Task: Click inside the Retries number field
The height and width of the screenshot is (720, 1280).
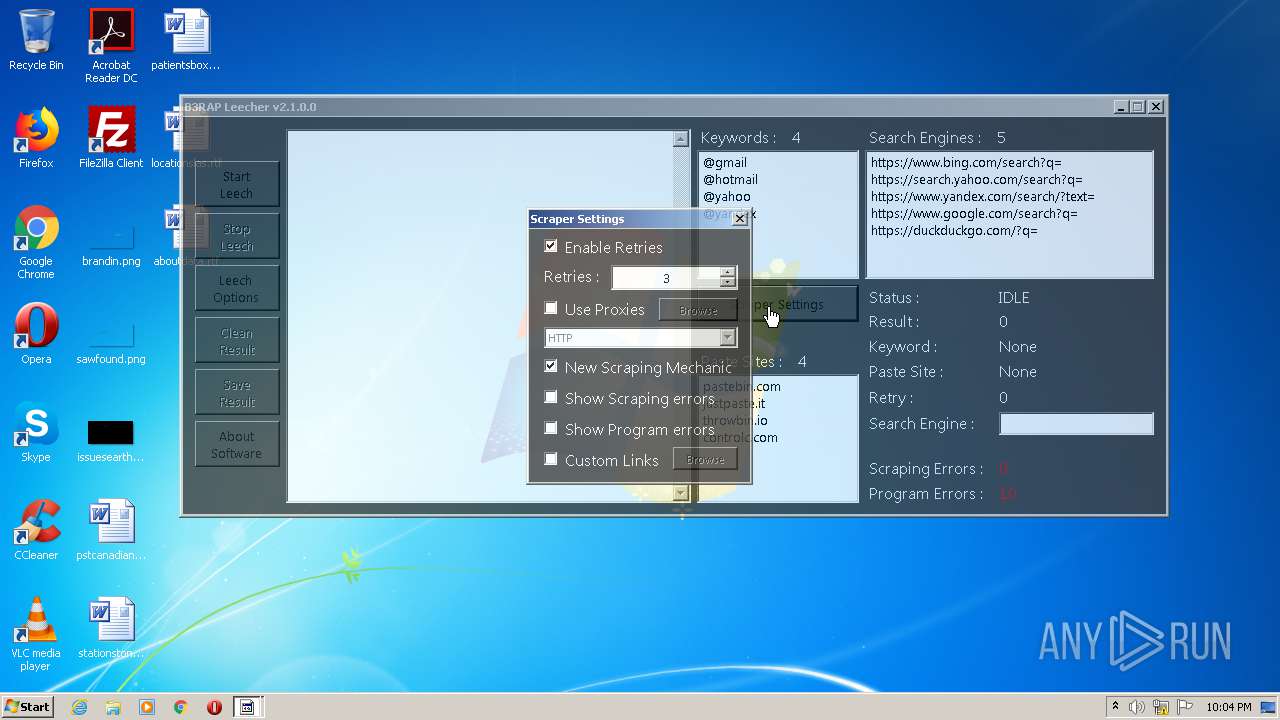Action: coord(666,278)
